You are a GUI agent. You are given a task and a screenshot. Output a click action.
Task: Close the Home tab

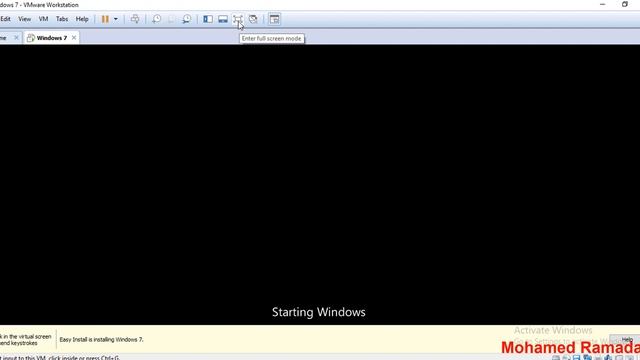click(x=16, y=38)
